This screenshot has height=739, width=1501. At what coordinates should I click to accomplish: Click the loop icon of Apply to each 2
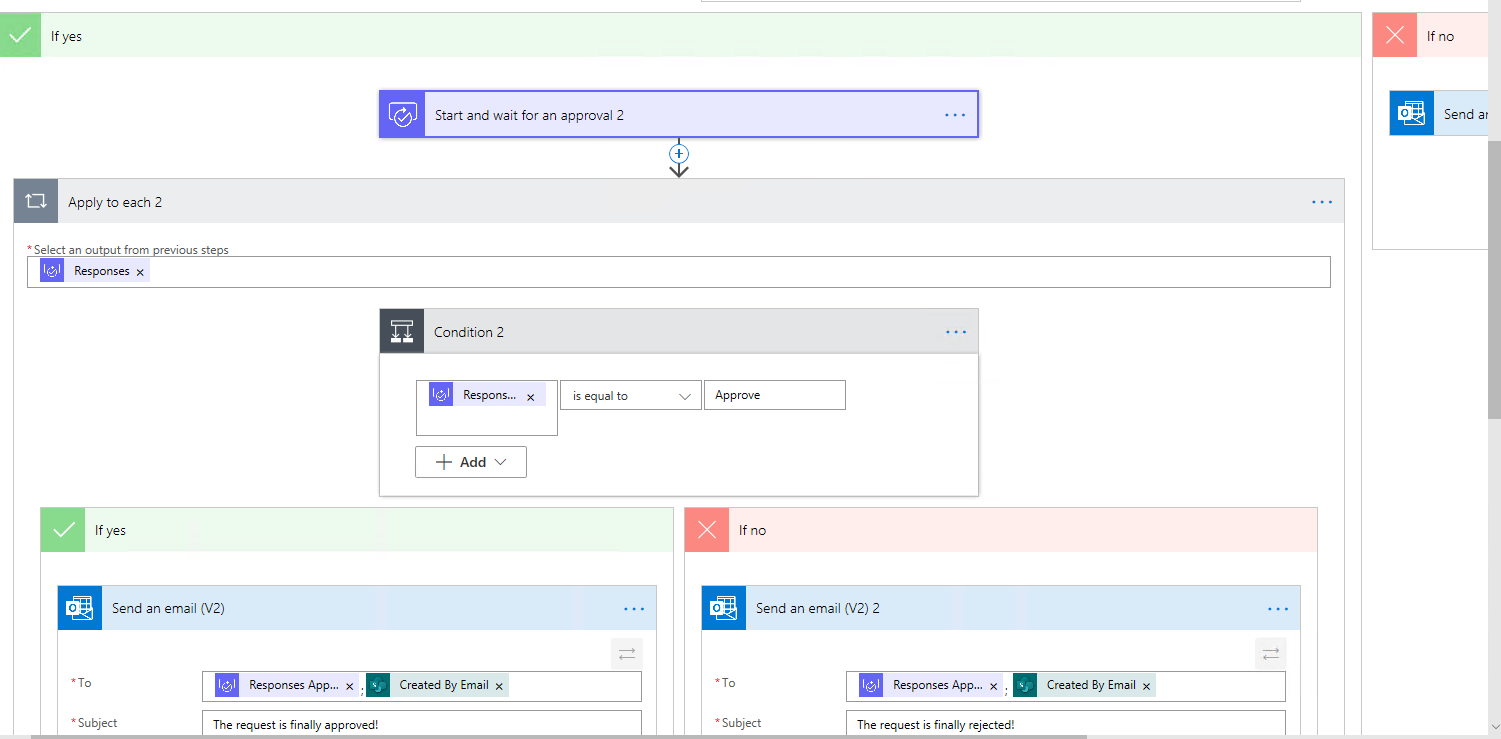click(x=36, y=201)
